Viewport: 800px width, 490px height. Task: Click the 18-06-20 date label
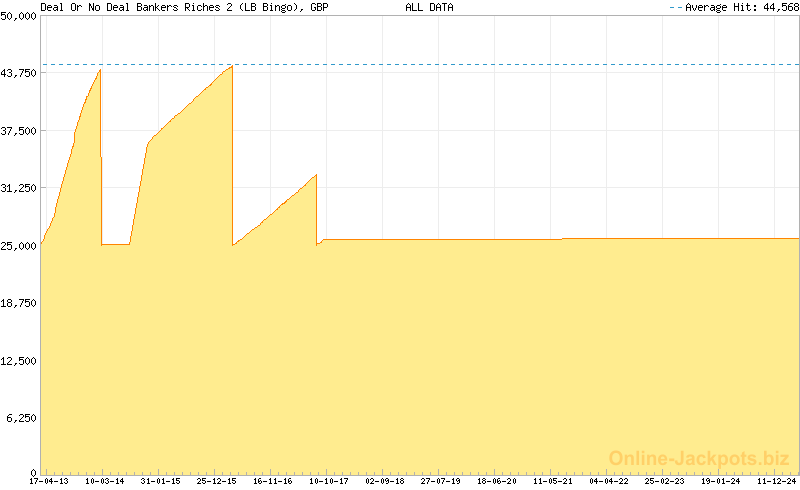click(497, 481)
